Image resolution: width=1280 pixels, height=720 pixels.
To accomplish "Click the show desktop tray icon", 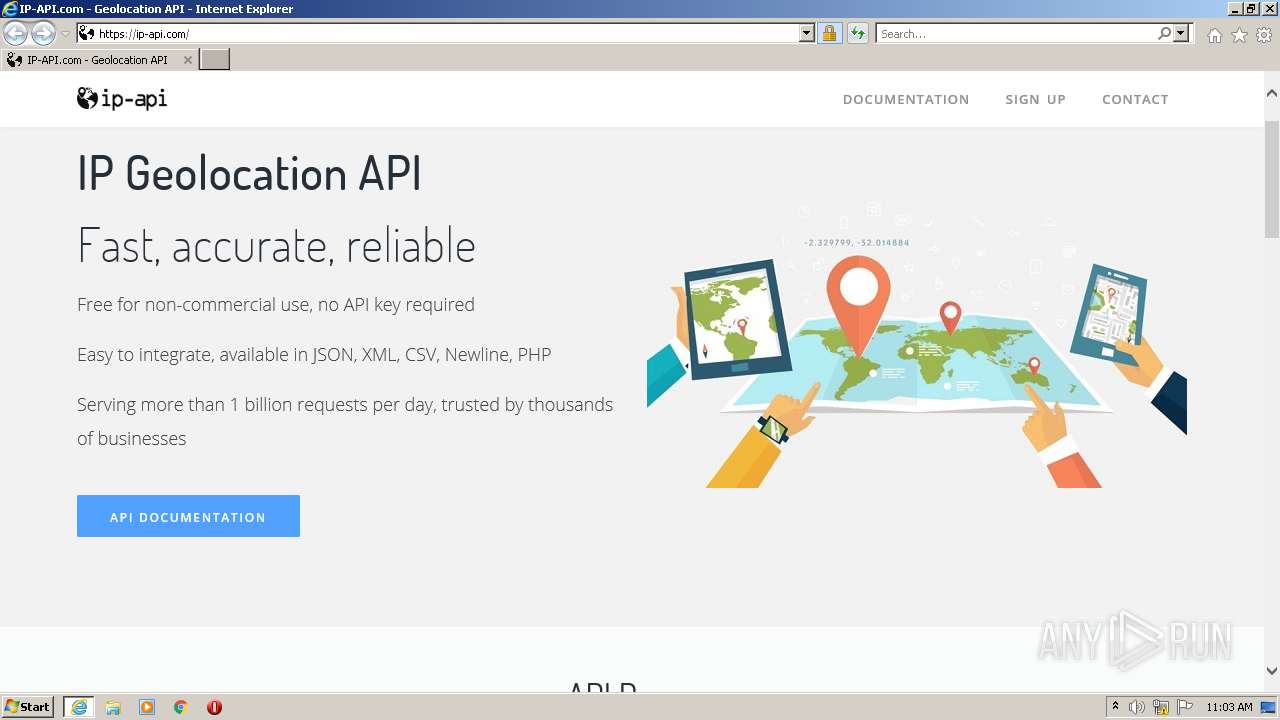I will click(1269, 707).
